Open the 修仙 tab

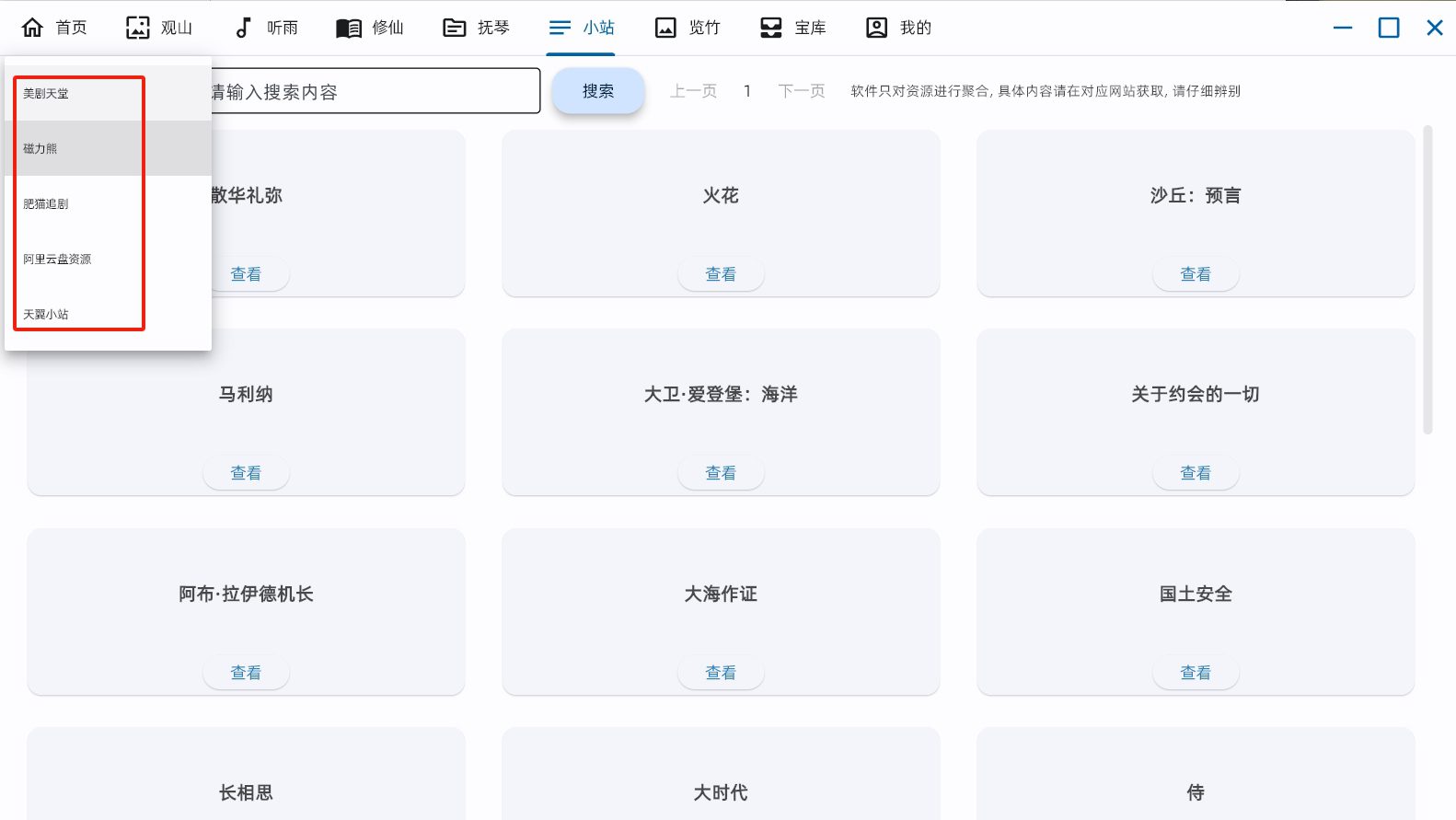[370, 28]
